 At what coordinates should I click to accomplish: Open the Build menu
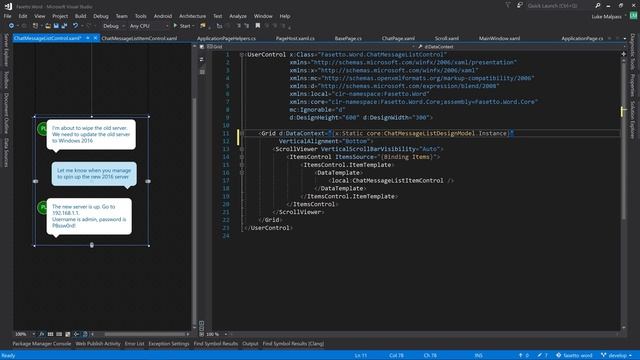[80, 16]
